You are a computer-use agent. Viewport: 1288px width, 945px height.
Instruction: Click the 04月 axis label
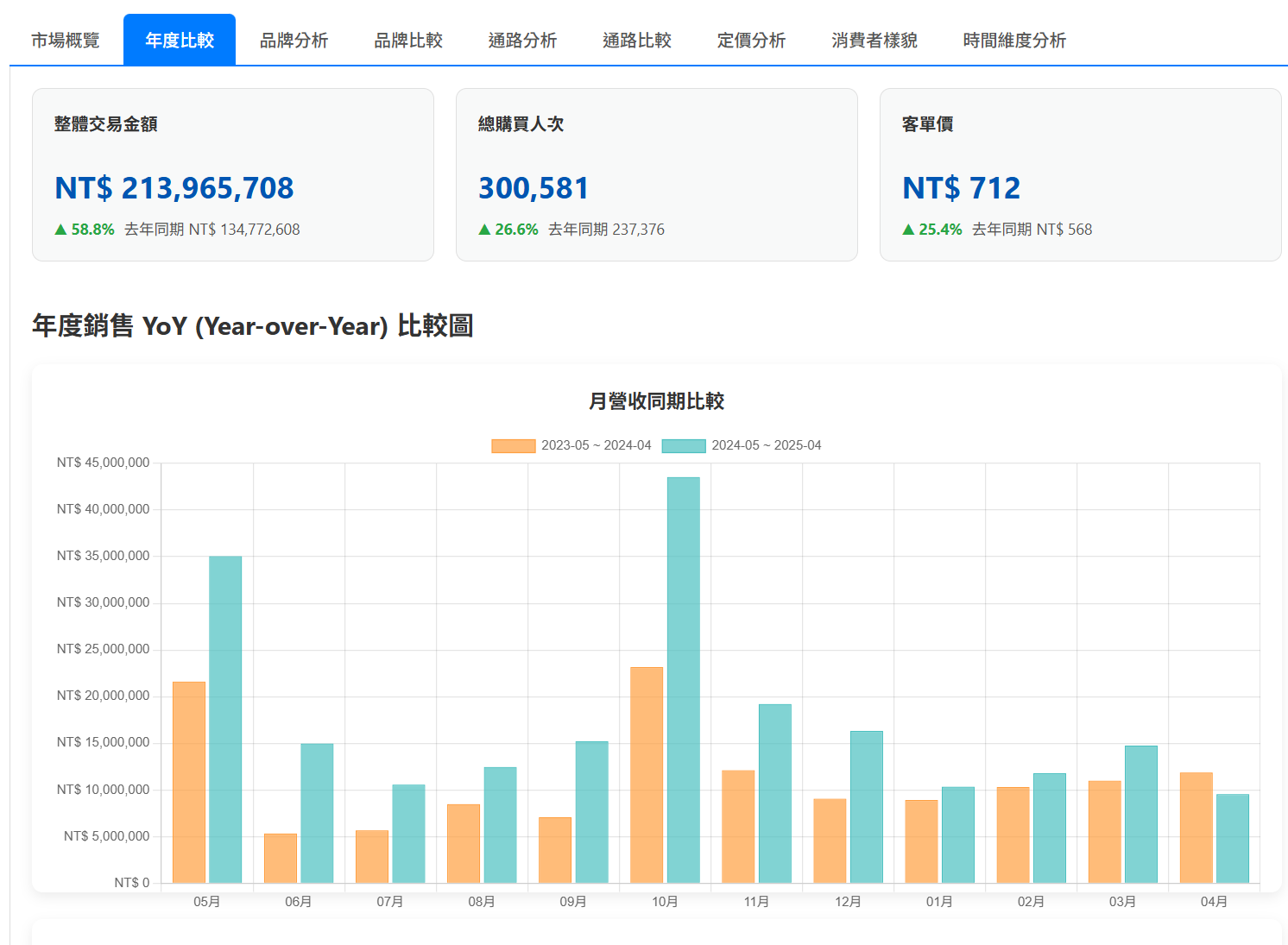coord(1214,902)
